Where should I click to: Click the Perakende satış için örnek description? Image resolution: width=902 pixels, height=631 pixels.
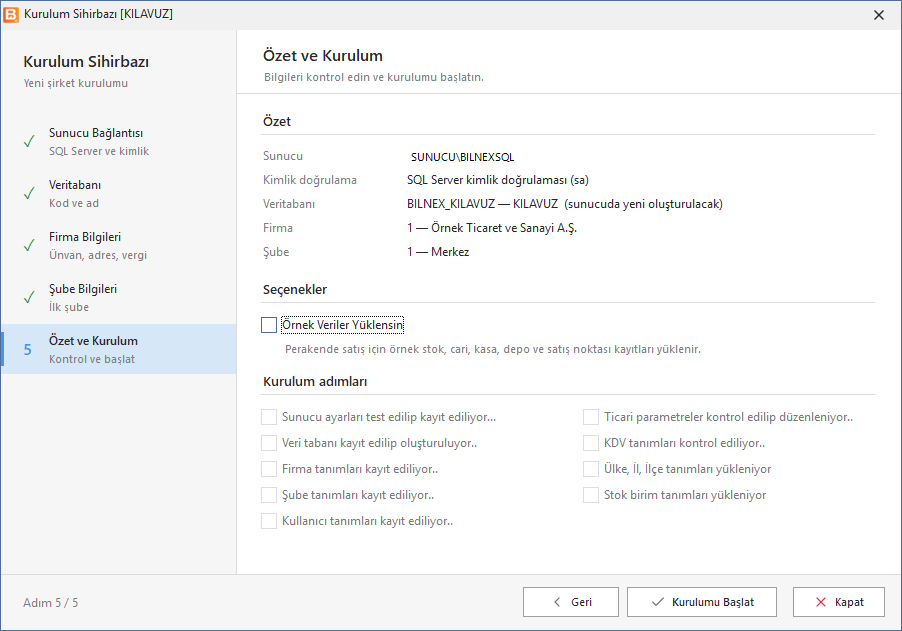click(493, 349)
